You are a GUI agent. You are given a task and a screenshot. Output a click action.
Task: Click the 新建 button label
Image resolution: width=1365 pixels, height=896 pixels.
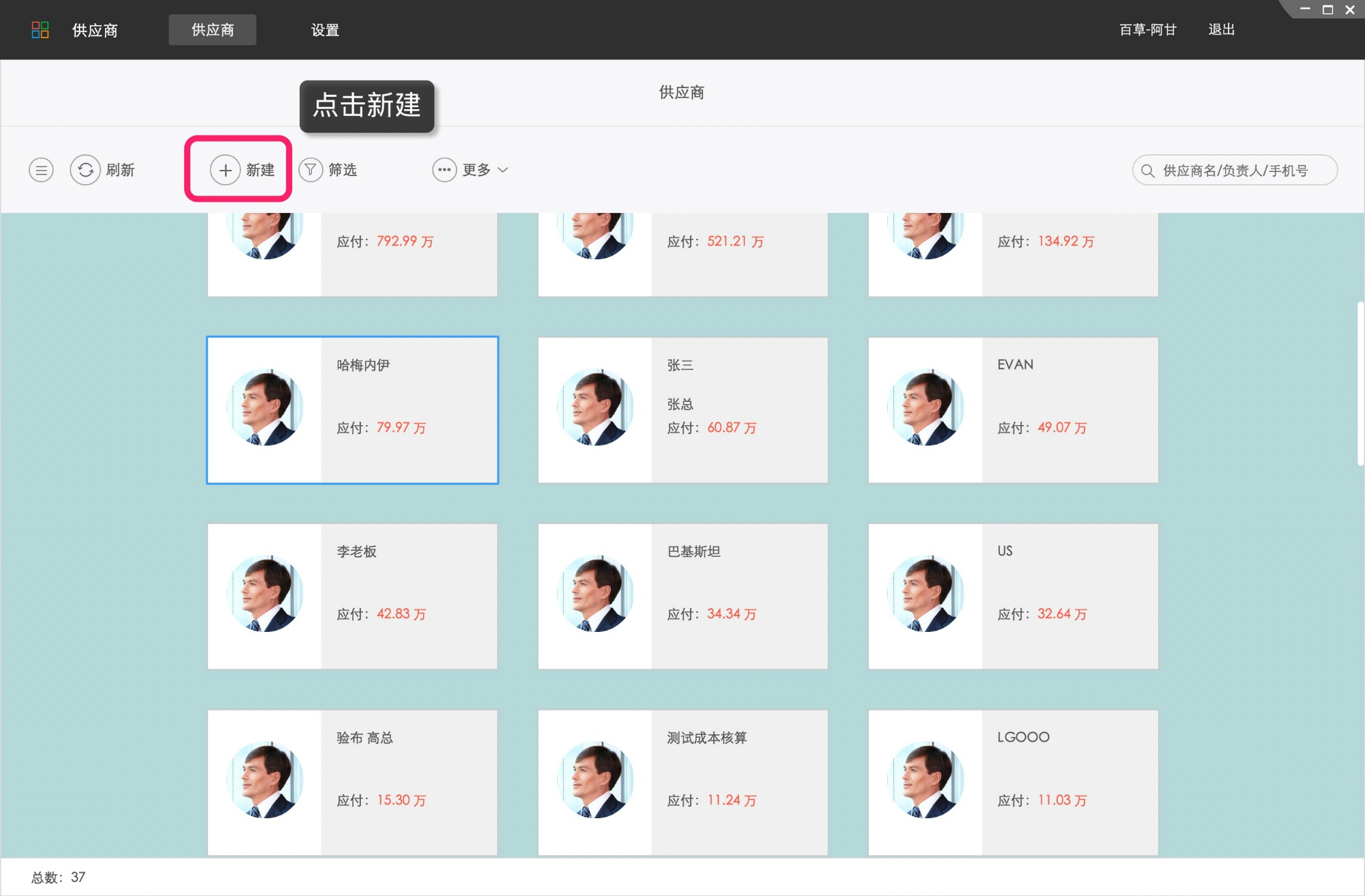tap(260, 170)
